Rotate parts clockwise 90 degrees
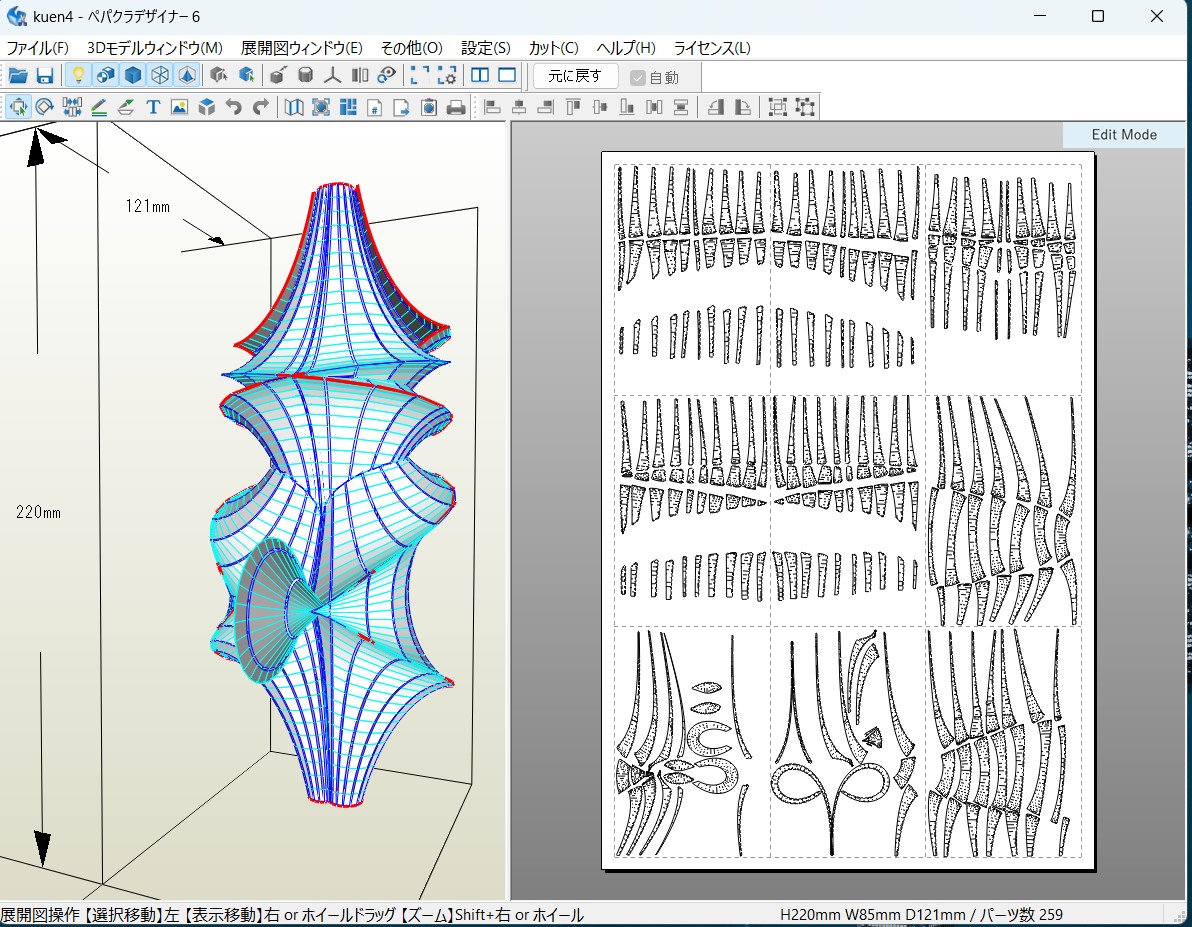1192x927 pixels. 743,107
